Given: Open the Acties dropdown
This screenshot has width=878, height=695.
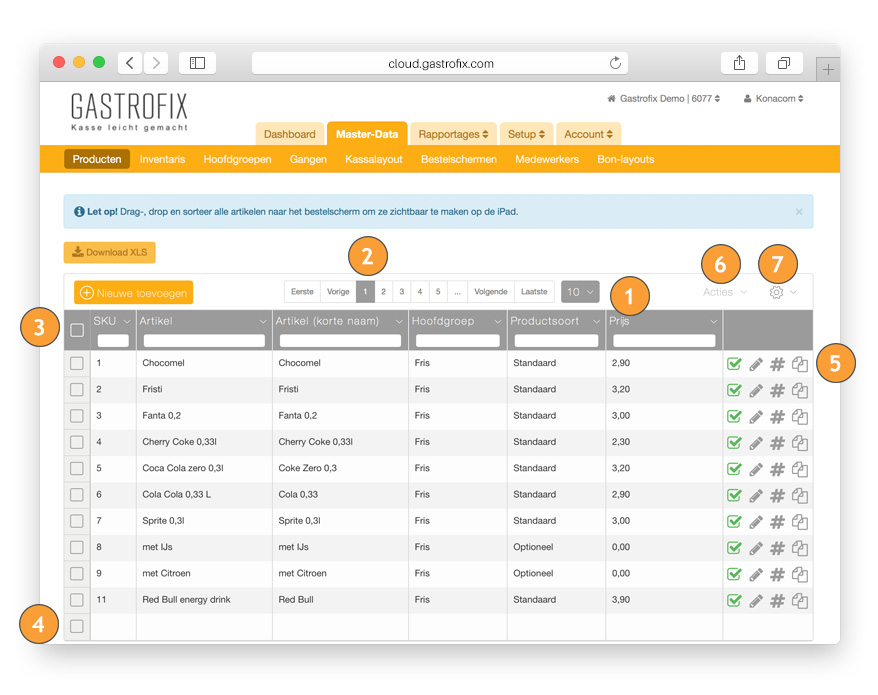Looking at the screenshot, I should 724,292.
